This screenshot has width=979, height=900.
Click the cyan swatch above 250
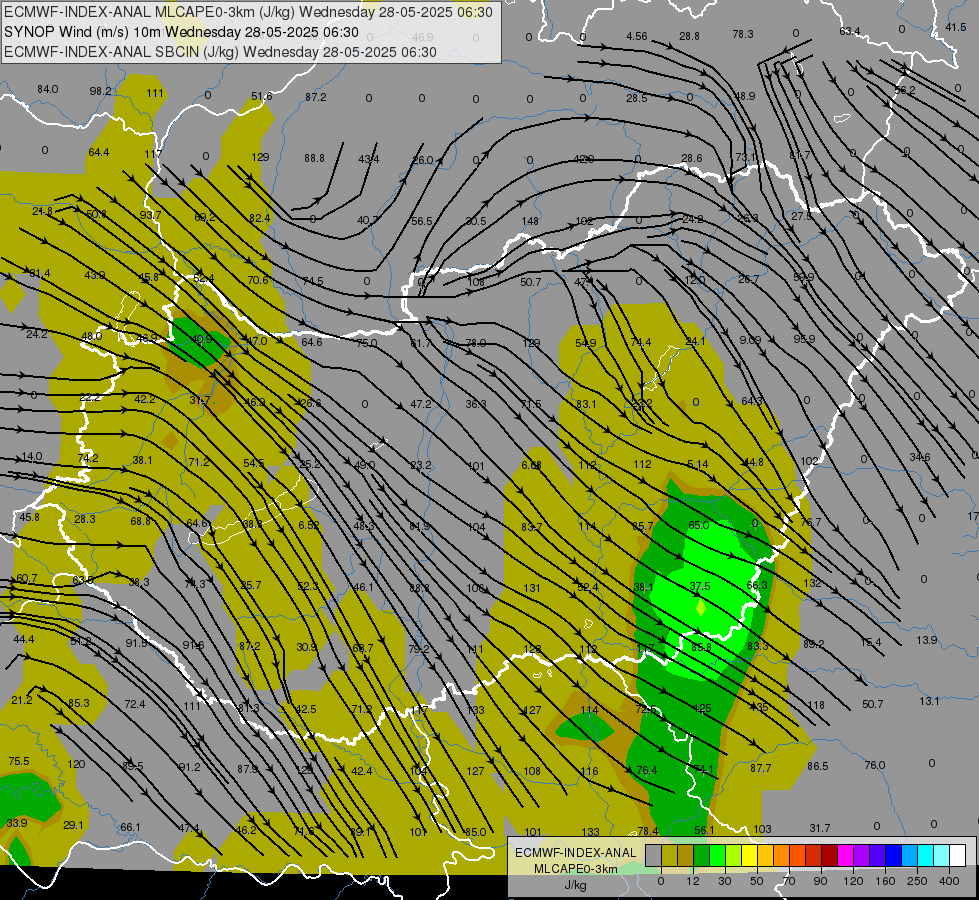coord(925,855)
